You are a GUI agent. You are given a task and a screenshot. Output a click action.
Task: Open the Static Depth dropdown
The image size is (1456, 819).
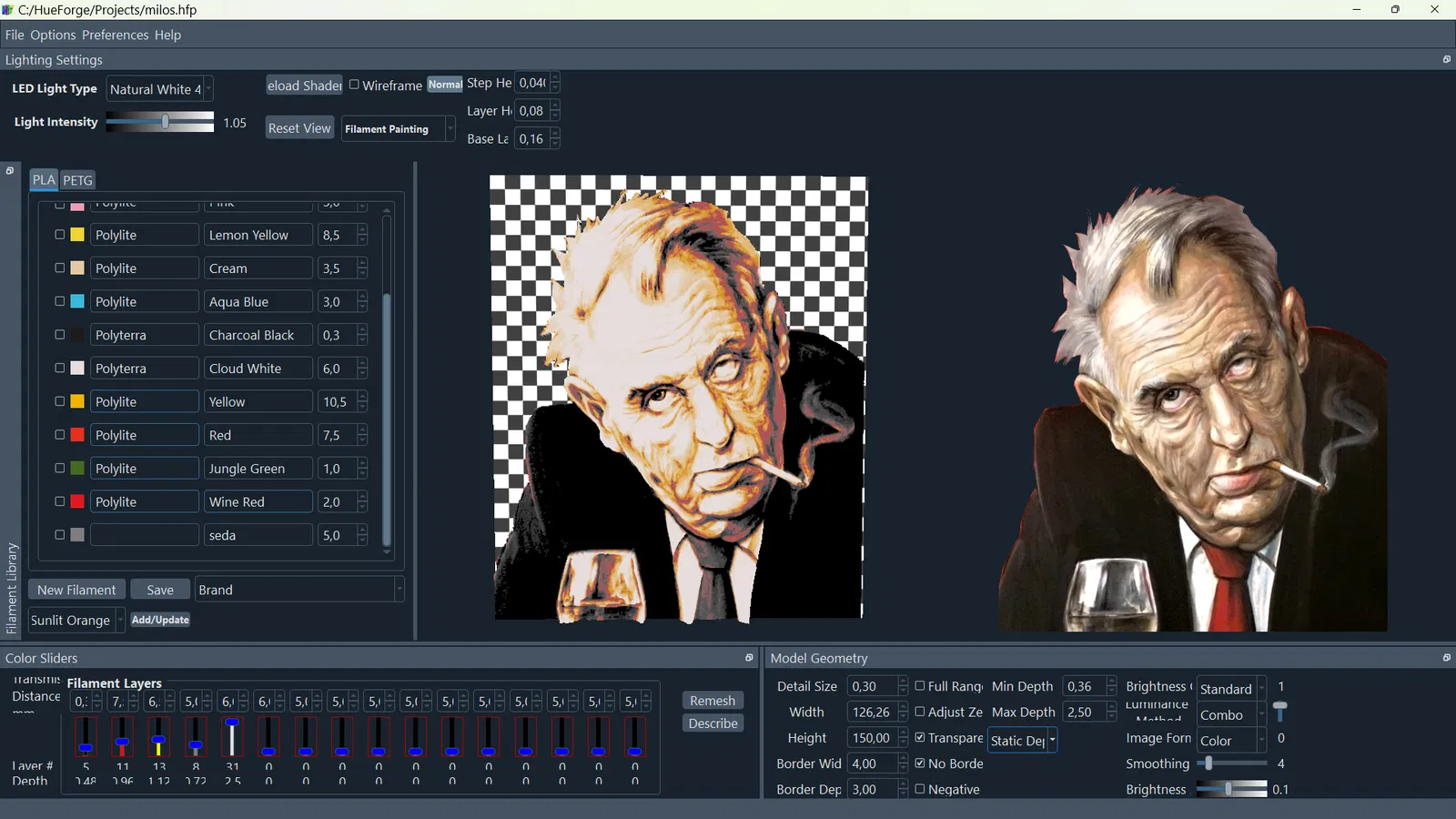[1023, 741]
